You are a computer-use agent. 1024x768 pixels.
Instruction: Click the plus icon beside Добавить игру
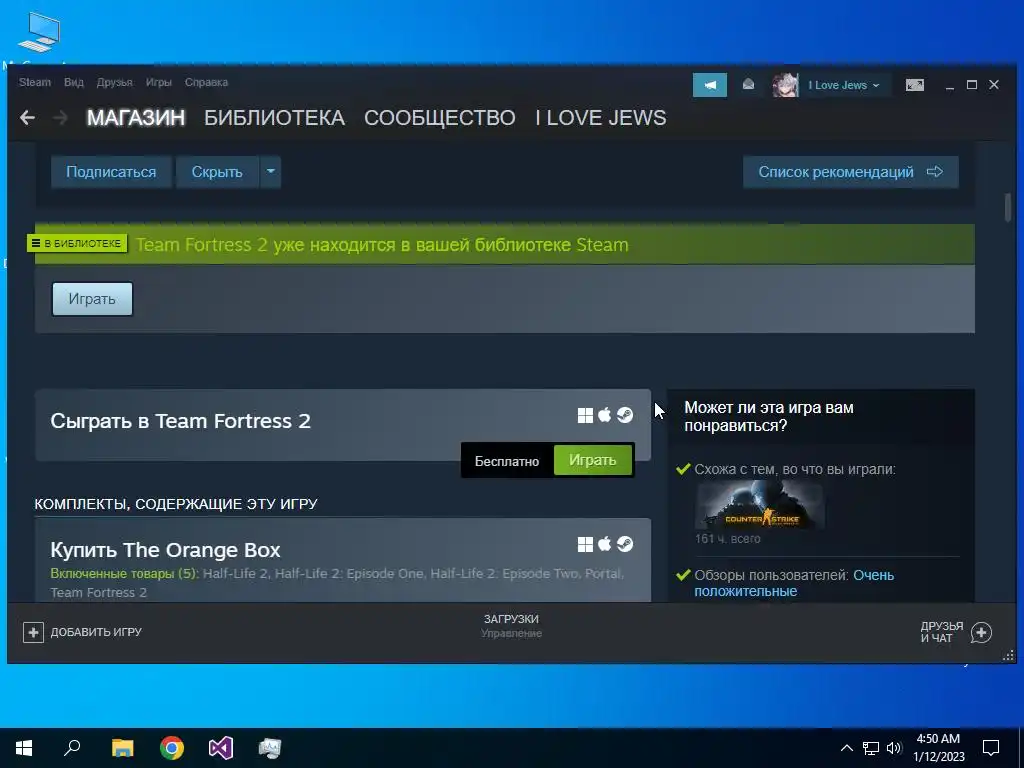click(33, 632)
